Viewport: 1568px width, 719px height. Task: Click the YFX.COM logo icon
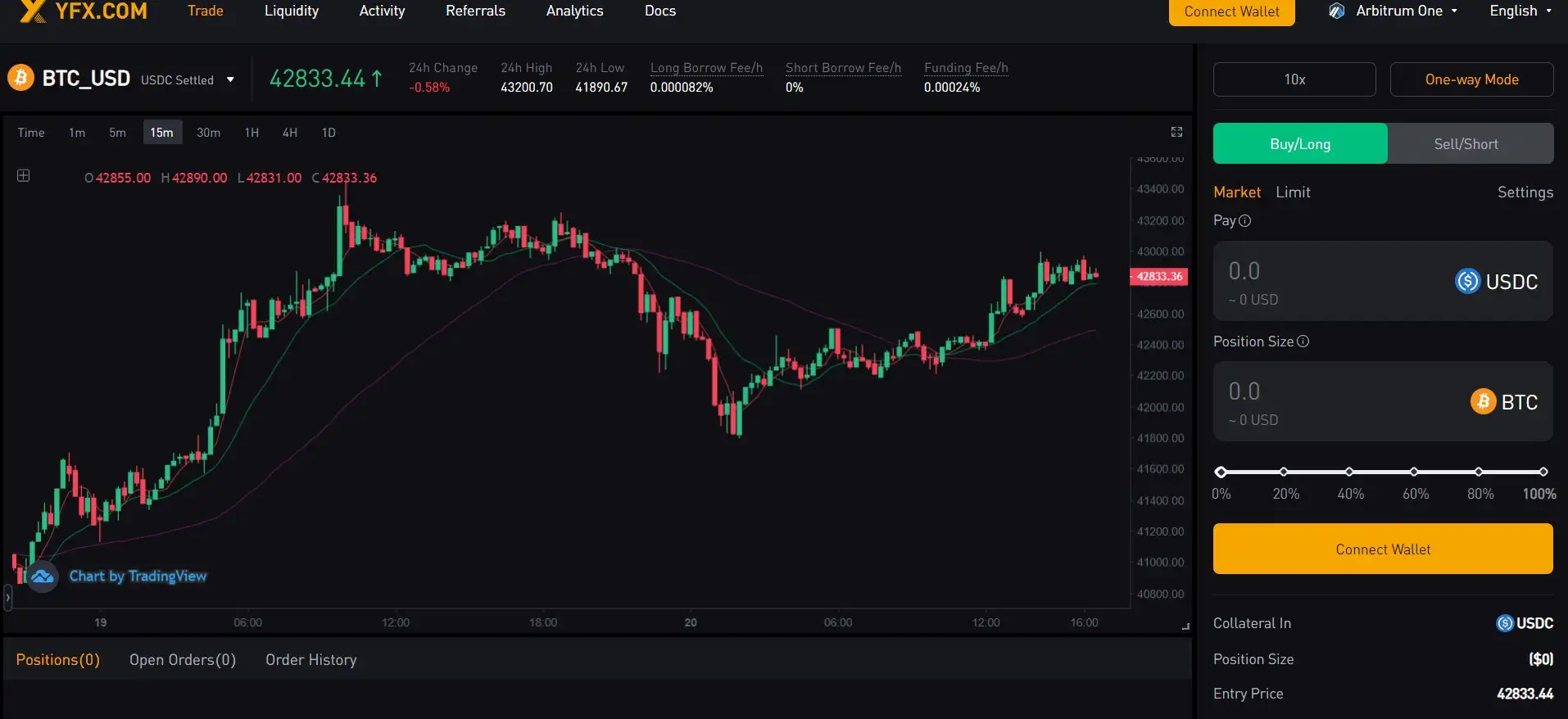[x=33, y=11]
